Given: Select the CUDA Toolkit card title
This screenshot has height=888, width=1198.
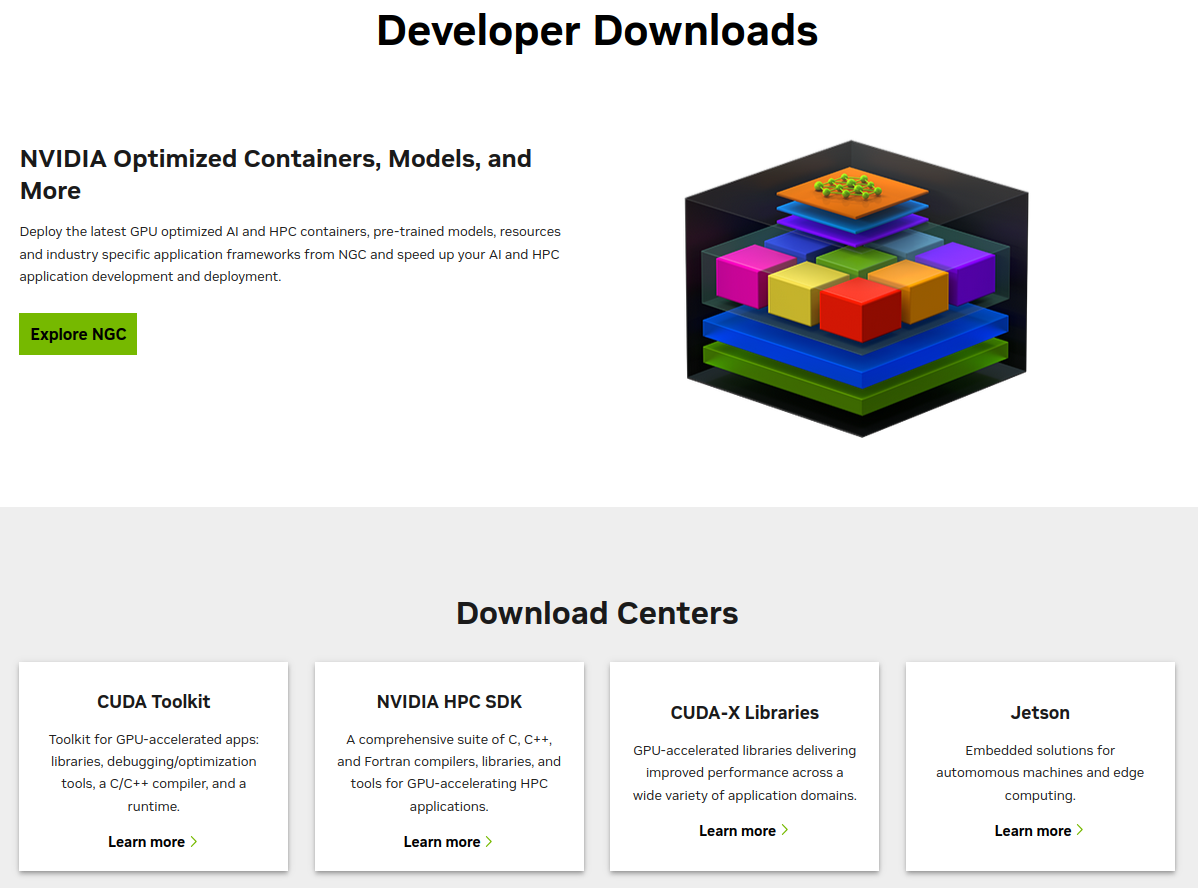Looking at the screenshot, I should pyautogui.click(x=153, y=701).
